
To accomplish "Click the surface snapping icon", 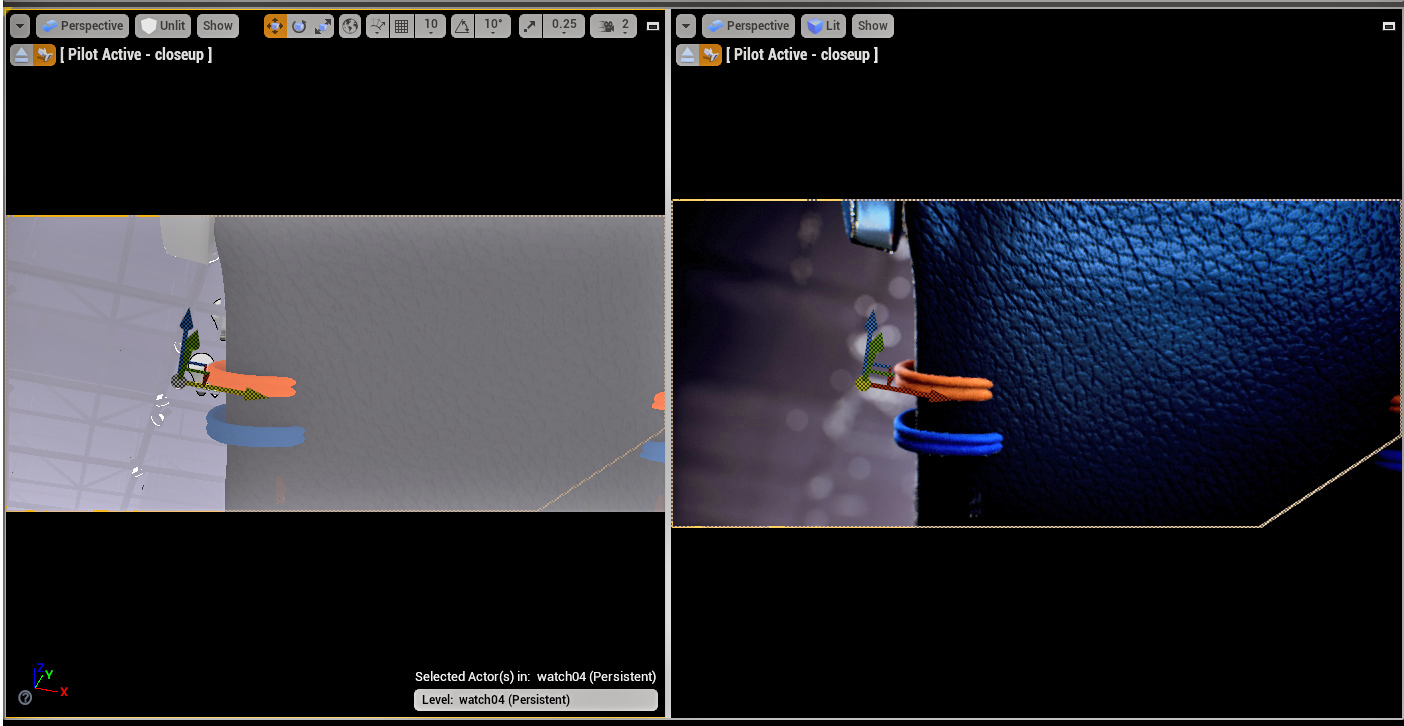I will [377, 26].
